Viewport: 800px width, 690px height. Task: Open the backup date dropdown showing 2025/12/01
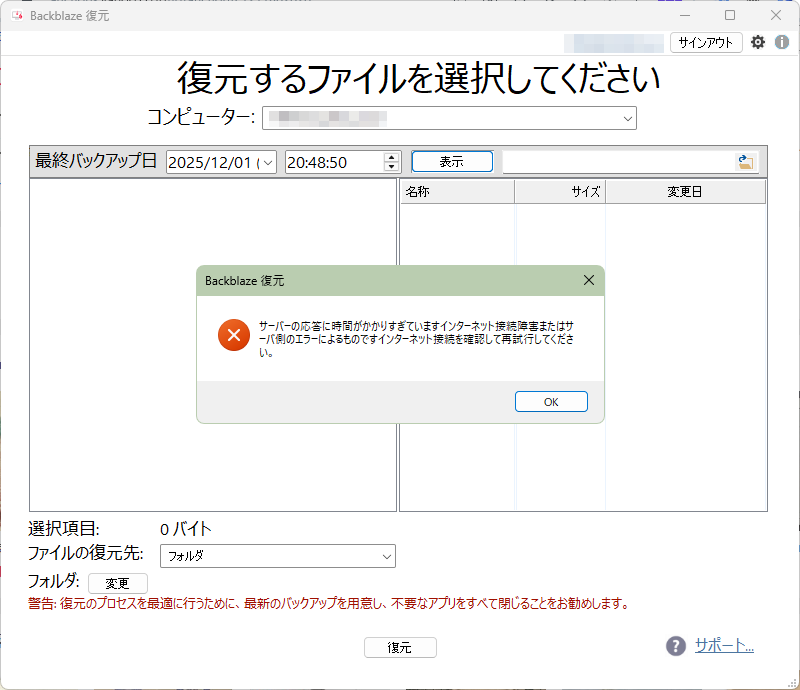click(x=267, y=161)
